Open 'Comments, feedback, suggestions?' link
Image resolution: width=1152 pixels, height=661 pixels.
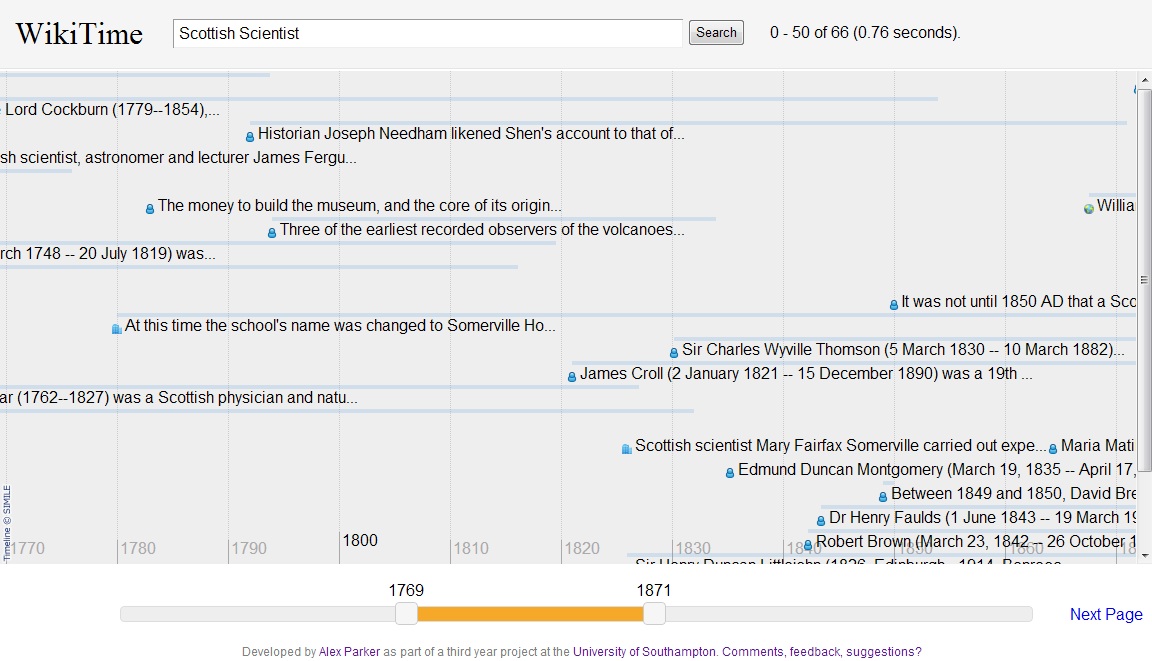tap(821, 651)
